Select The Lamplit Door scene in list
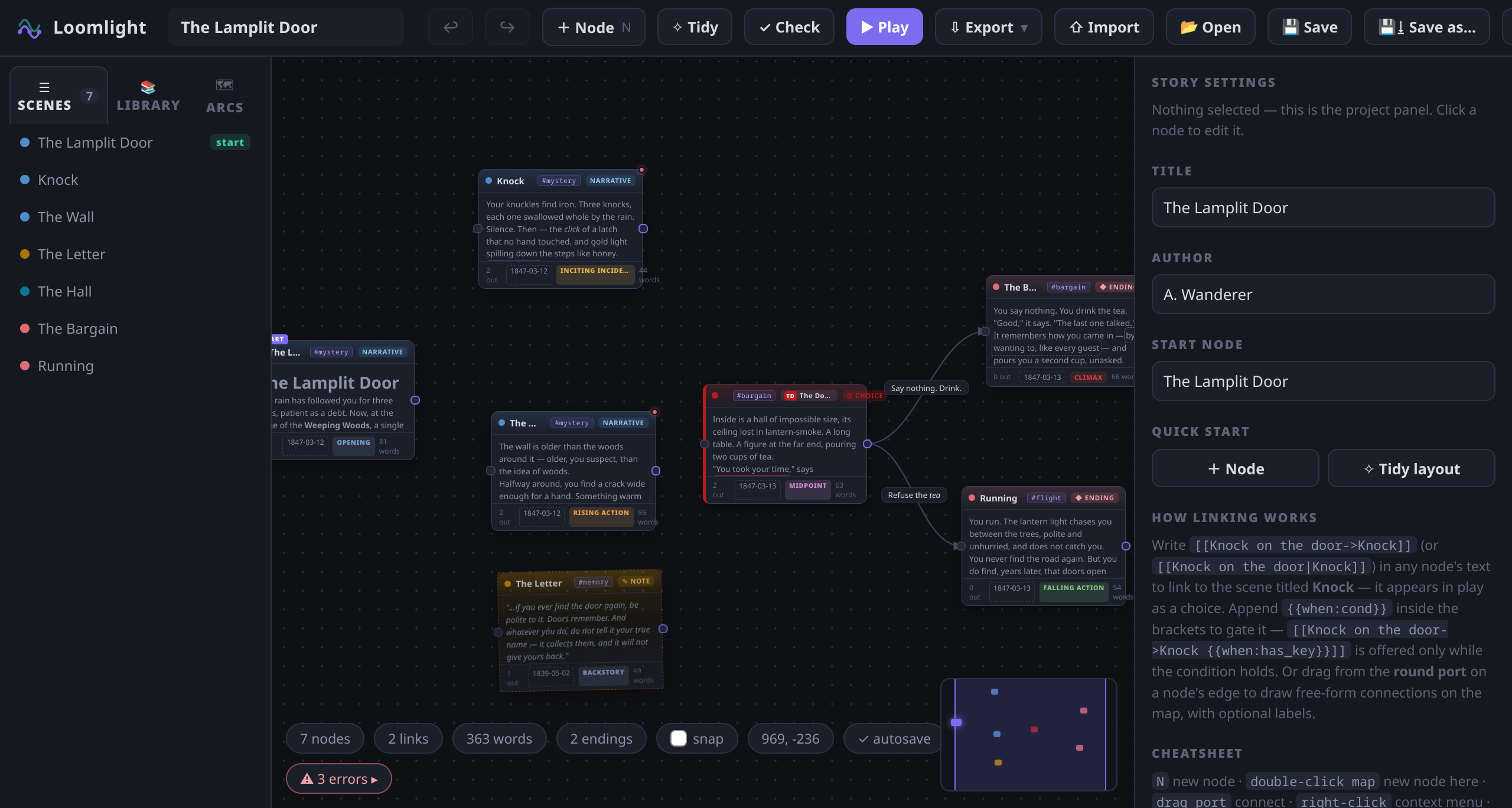The image size is (1512, 808). (x=135, y=142)
